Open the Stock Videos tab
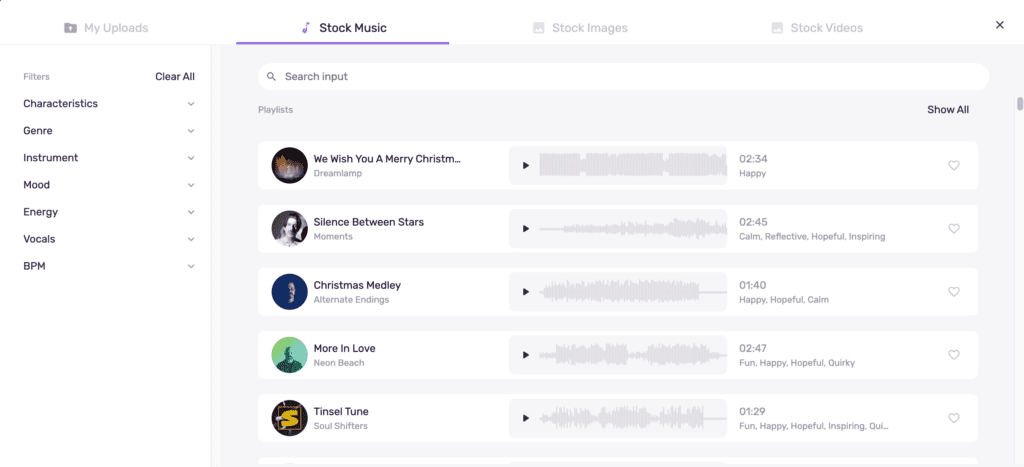The width and height of the screenshot is (1024, 467). coord(817,28)
